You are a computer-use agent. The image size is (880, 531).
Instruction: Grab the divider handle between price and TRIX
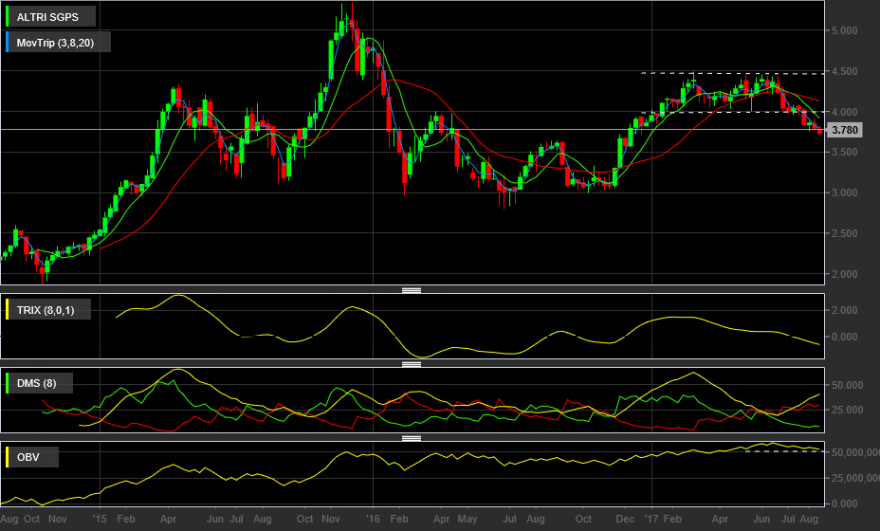(x=411, y=290)
